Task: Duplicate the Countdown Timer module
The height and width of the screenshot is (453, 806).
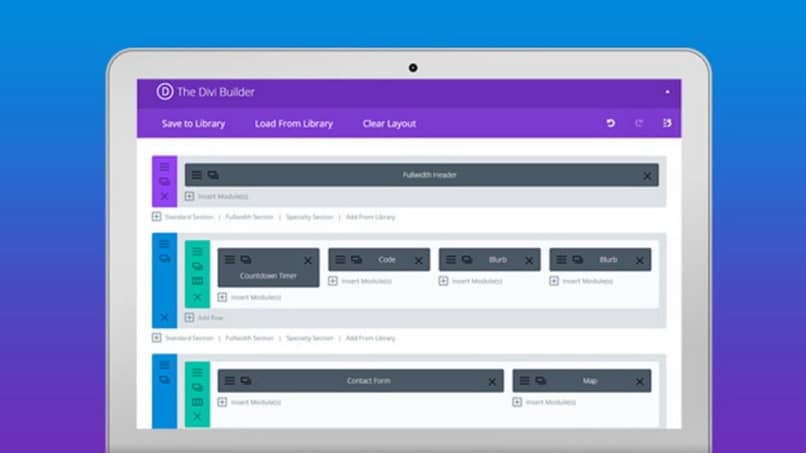Action: [246, 260]
